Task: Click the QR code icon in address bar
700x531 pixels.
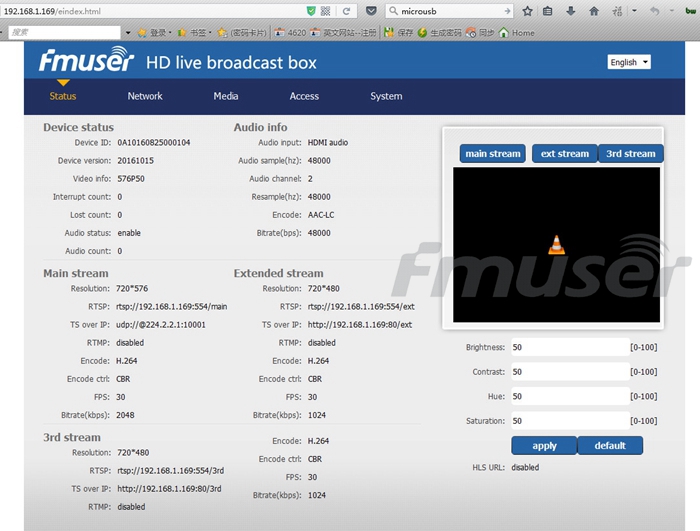Action: click(x=325, y=11)
